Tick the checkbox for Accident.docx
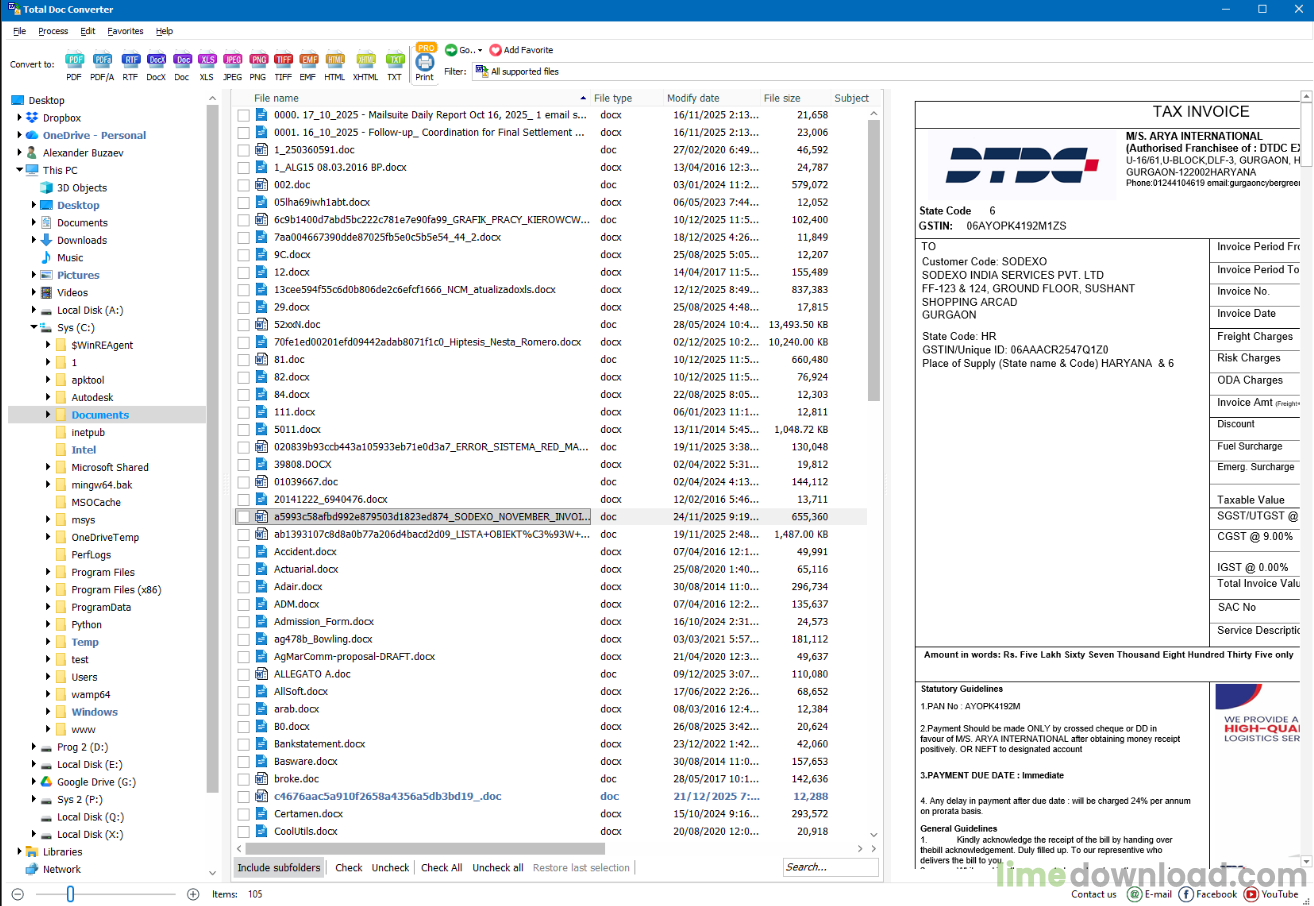This screenshot has width=1314, height=906. [244, 552]
